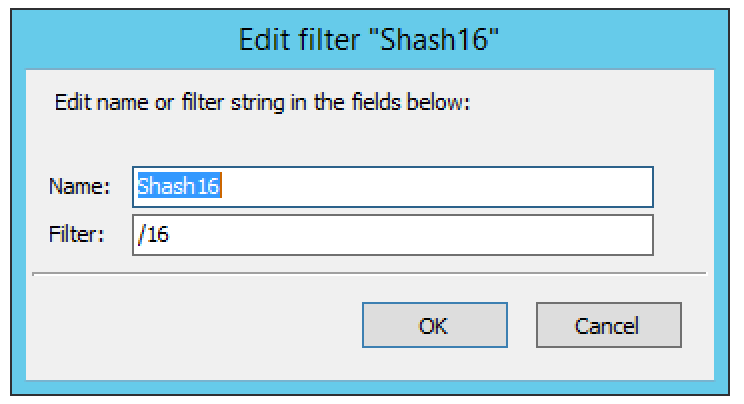Click the horizontal separator line above buttons
Viewport: 744px width, 404px height.
click(369, 273)
